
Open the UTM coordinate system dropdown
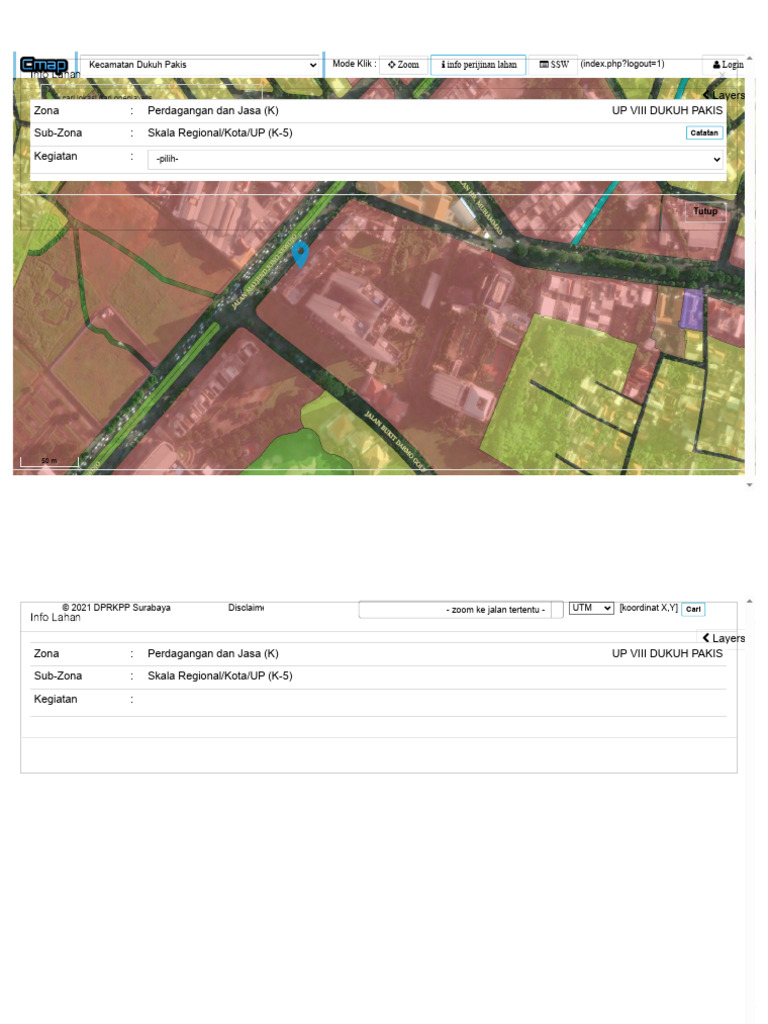(591, 608)
